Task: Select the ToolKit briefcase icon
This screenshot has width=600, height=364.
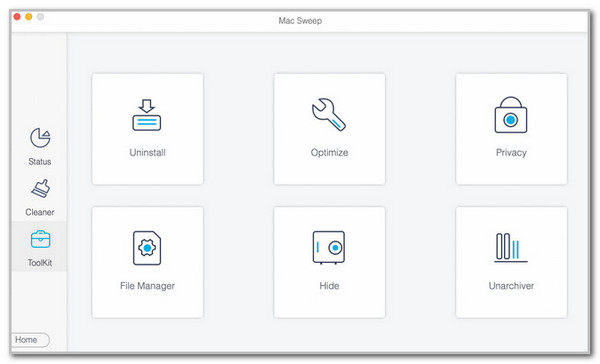Action: point(40,239)
